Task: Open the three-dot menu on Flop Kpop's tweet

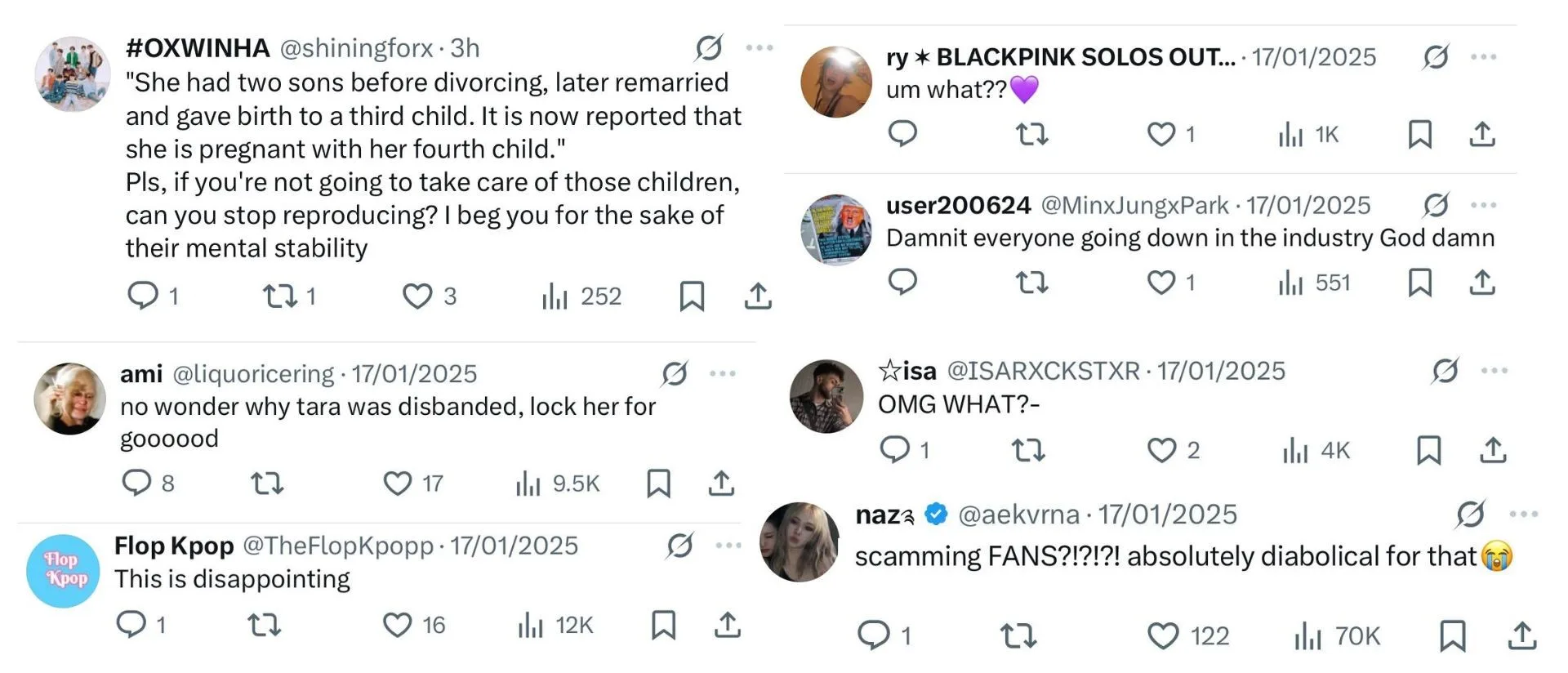Action: click(x=728, y=546)
